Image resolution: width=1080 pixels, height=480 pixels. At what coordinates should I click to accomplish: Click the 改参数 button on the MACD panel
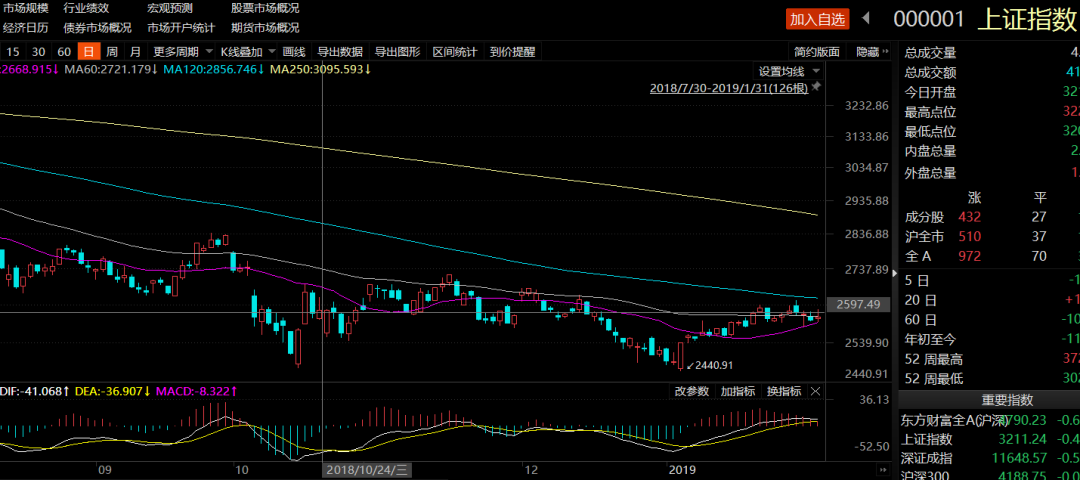(691, 391)
